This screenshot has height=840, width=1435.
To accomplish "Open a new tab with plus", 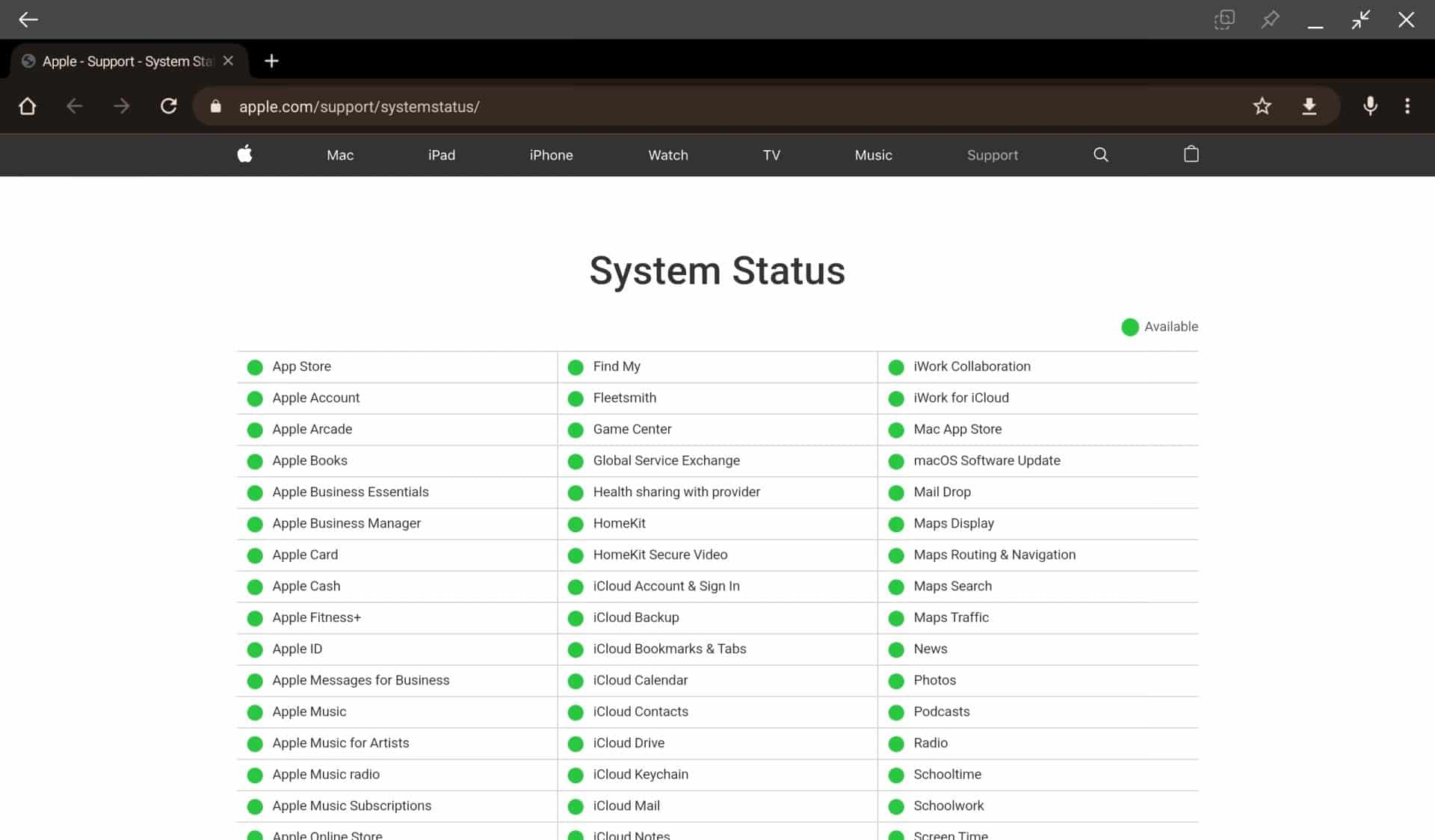I will [x=271, y=61].
